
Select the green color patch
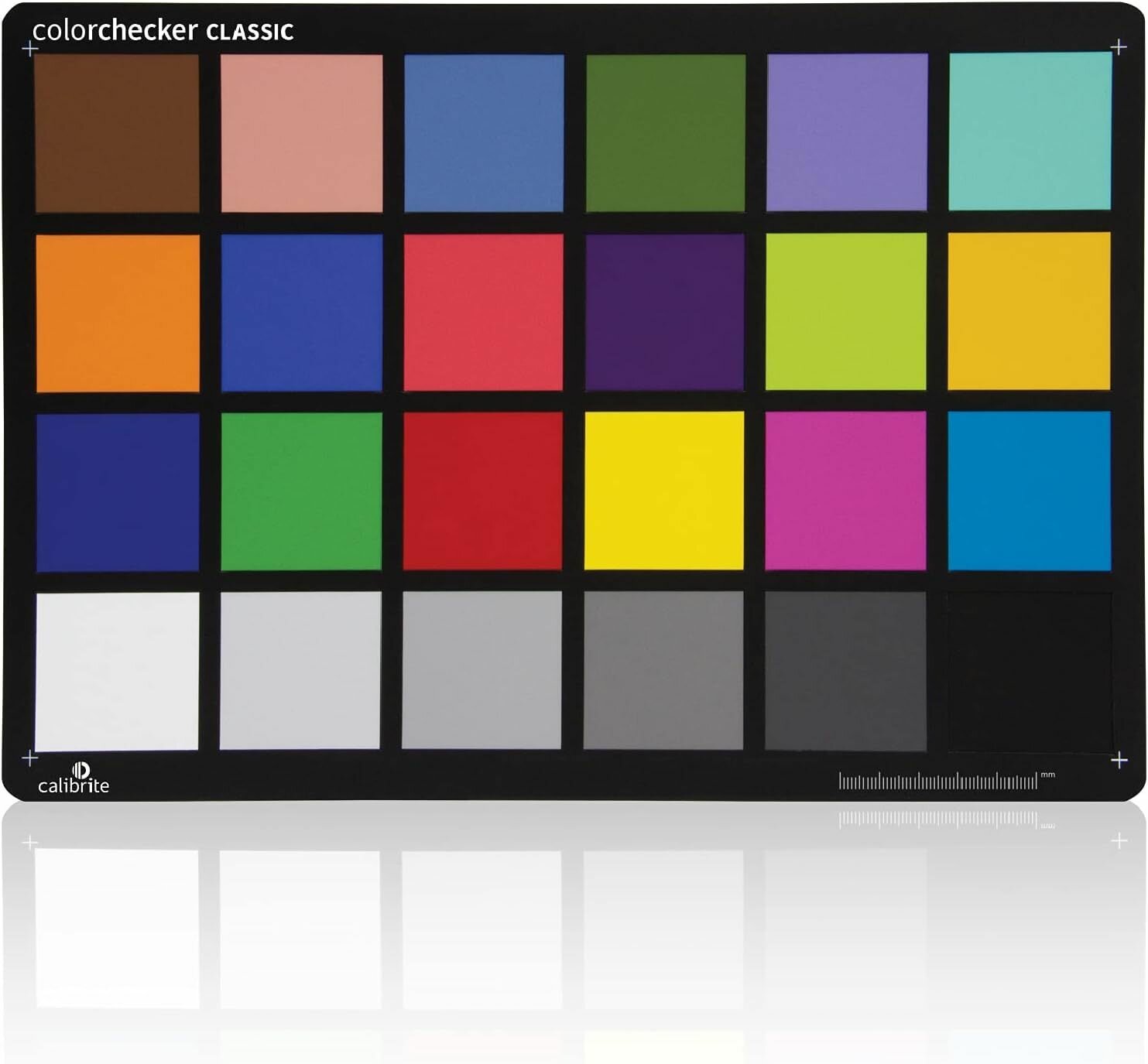301,491
